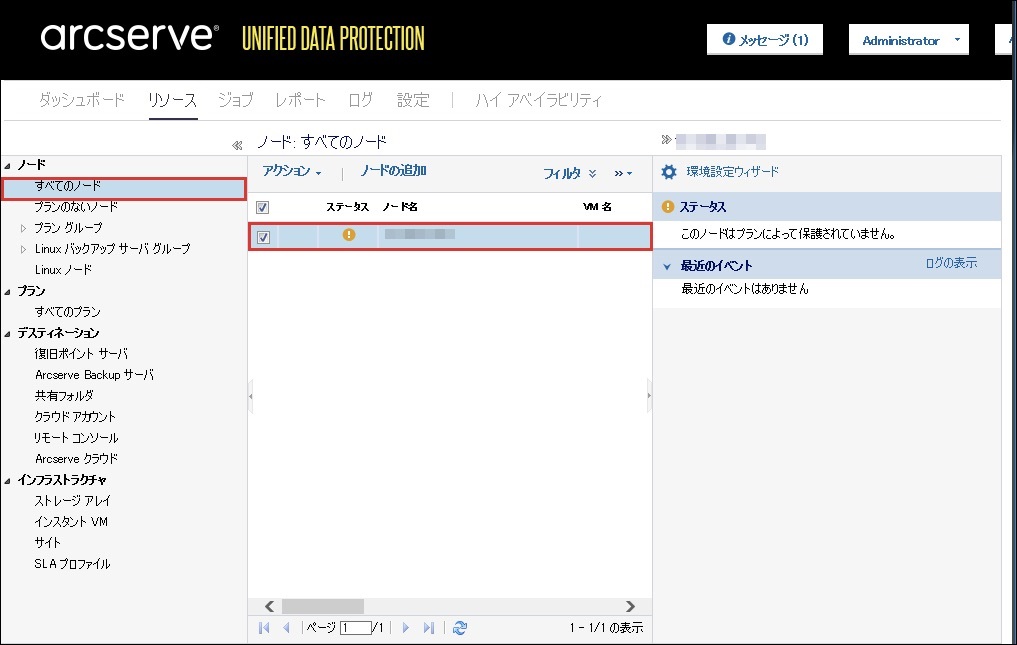Open the メッセージ (1) button
This screenshot has height=645, width=1017.
[x=765, y=41]
